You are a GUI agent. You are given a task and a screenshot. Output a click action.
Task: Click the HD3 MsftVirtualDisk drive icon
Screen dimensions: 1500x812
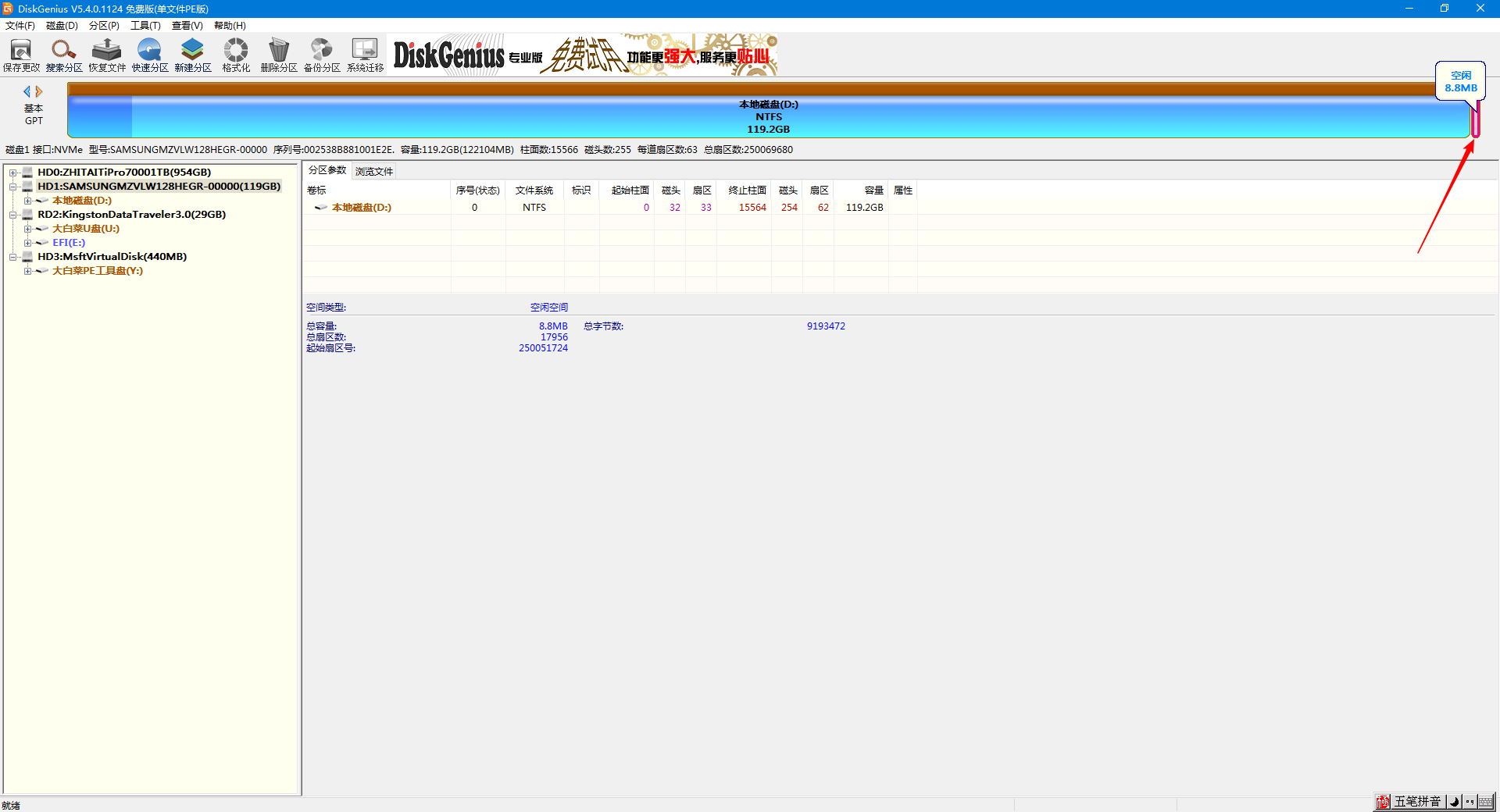27,257
